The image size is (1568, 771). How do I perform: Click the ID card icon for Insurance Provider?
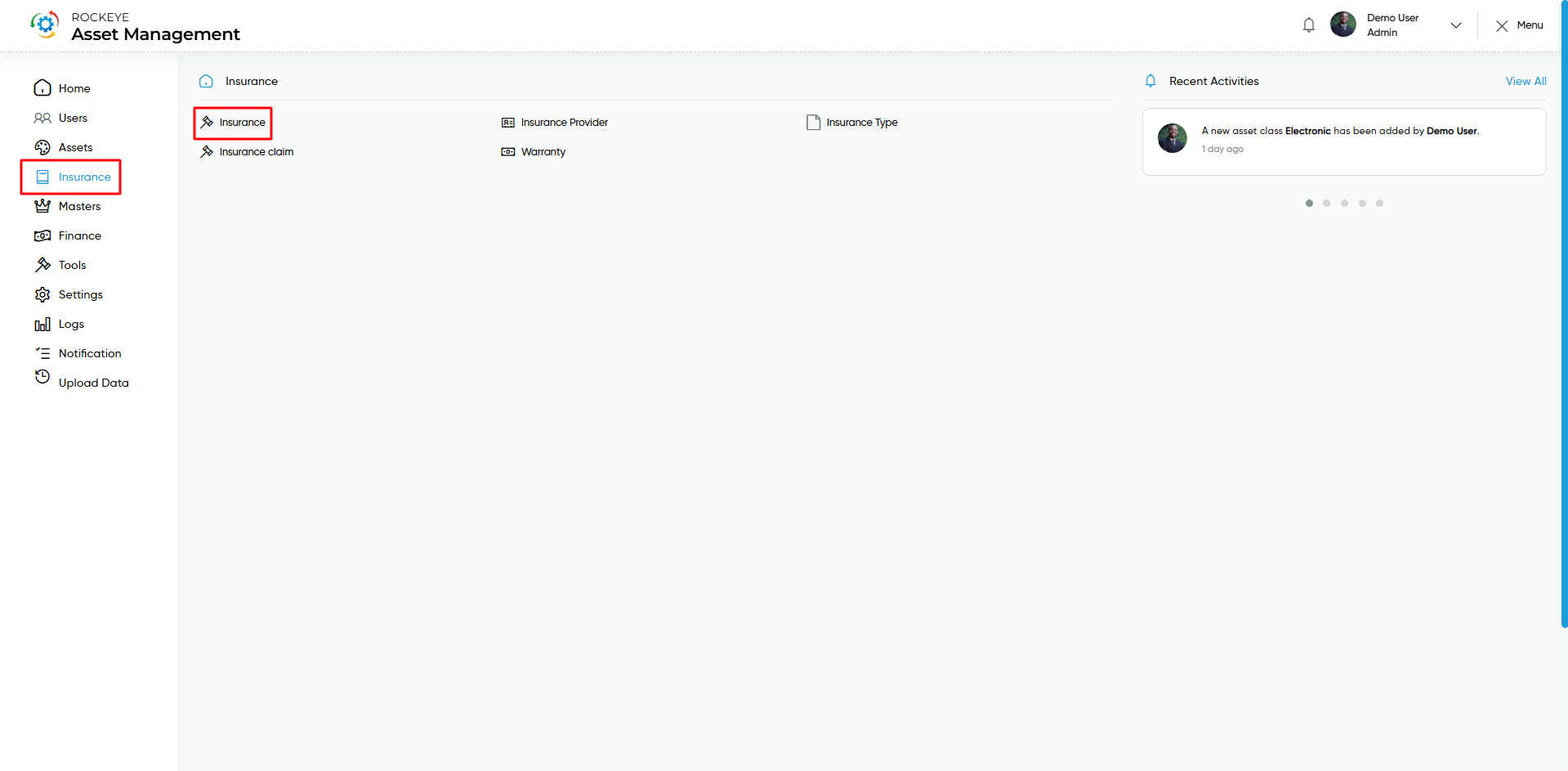click(508, 123)
